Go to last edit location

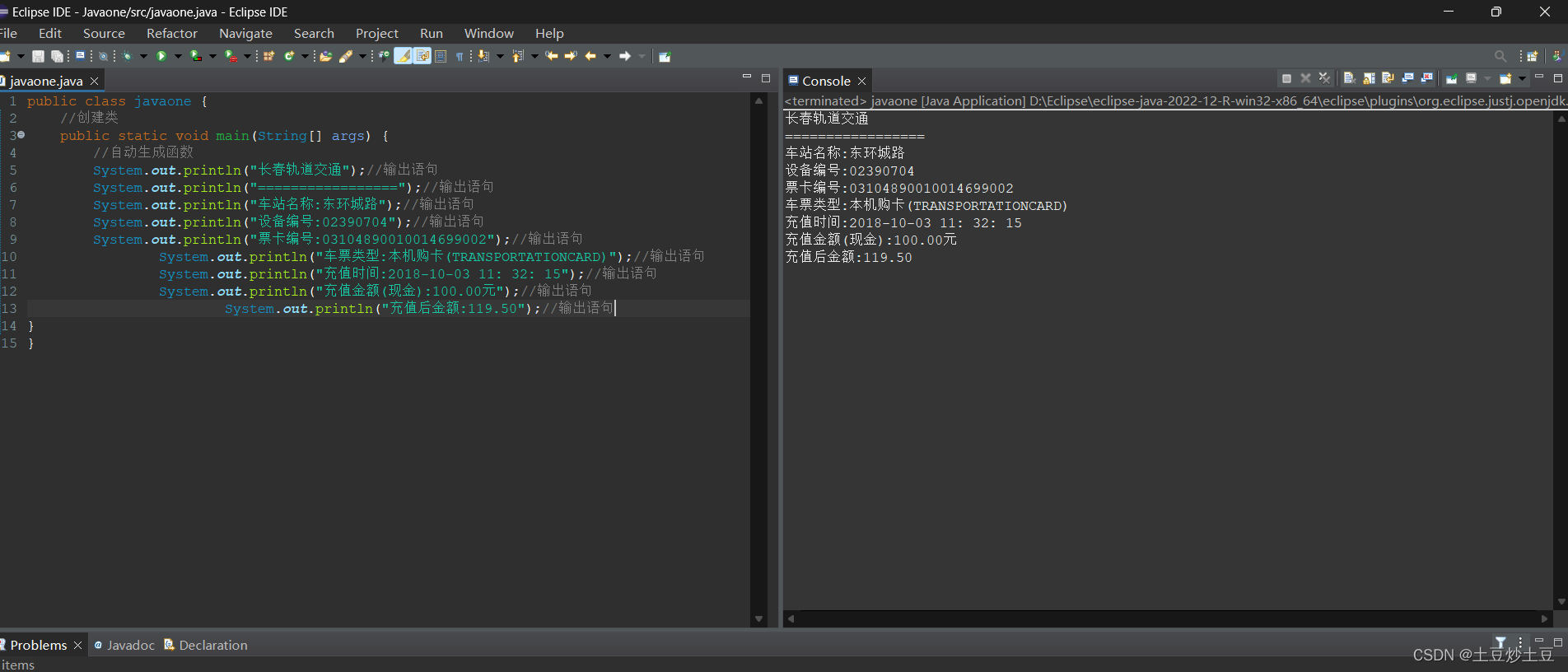tap(551, 56)
